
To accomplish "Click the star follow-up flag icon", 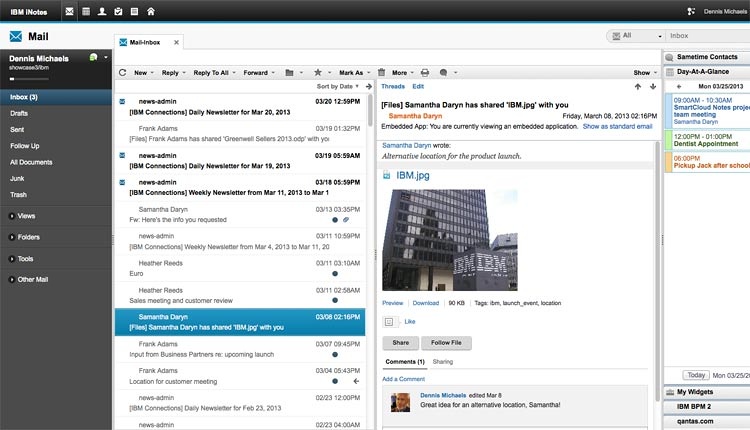I will click(318, 72).
